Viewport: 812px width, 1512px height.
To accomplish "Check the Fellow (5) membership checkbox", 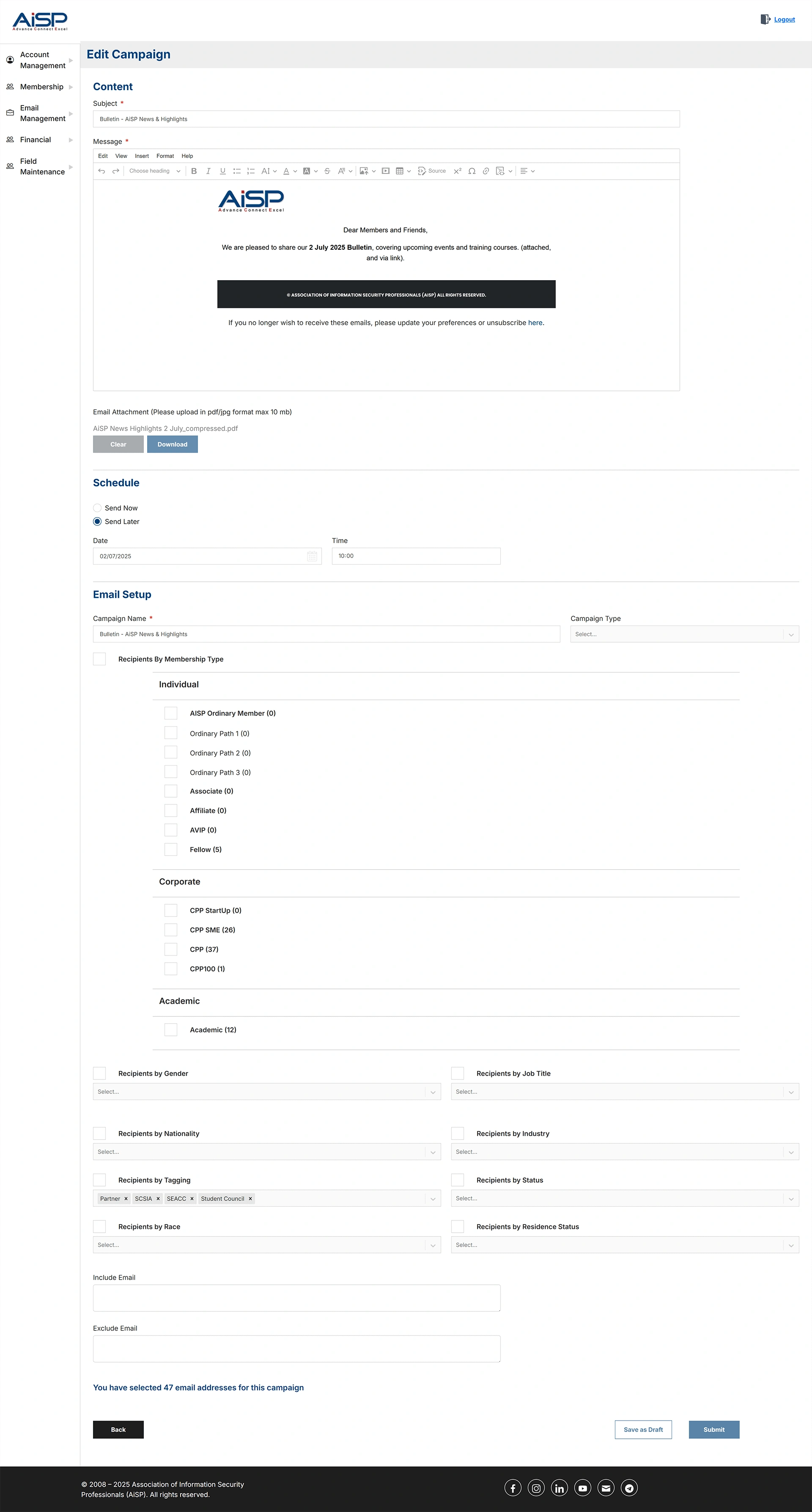I will point(171,849).
